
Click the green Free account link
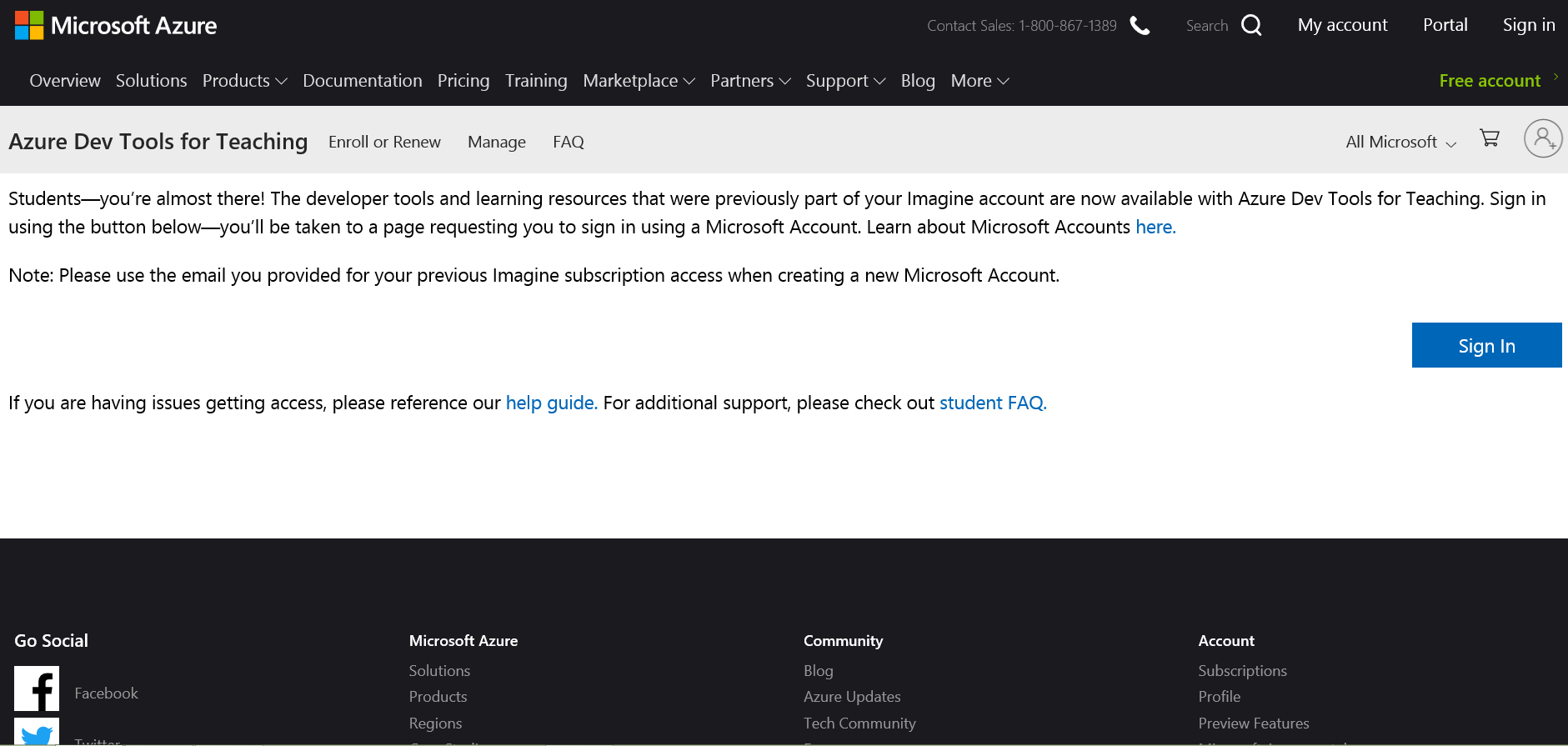(x=1490, y=81)
